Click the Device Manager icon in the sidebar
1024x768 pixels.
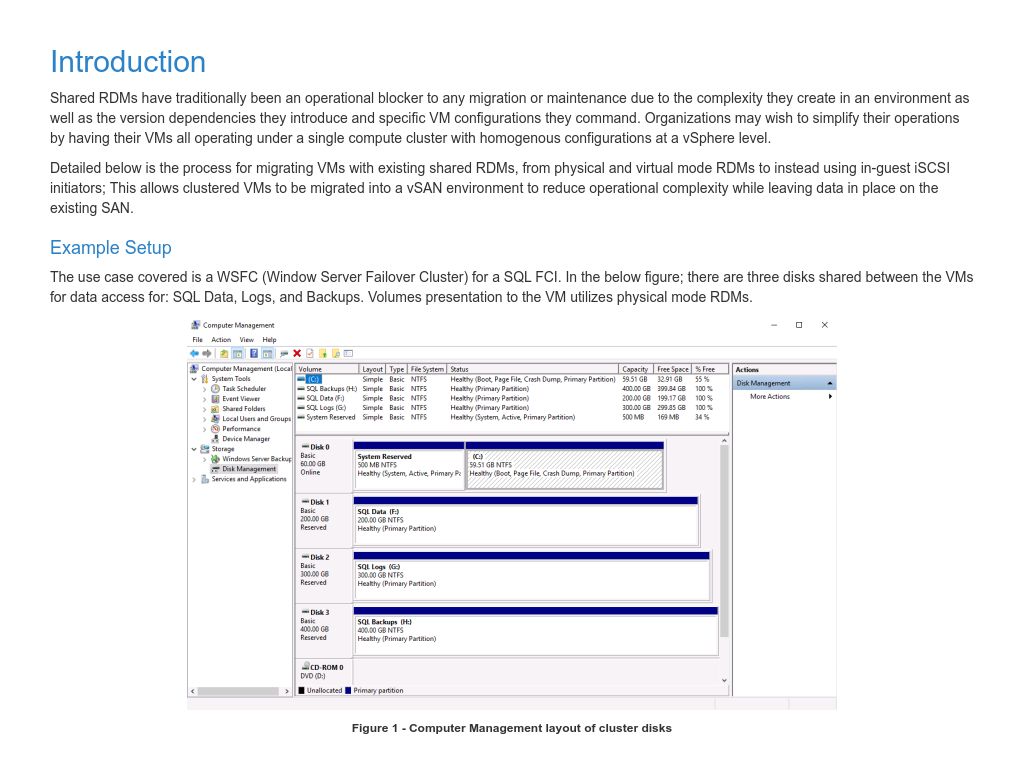click(239, 439)
